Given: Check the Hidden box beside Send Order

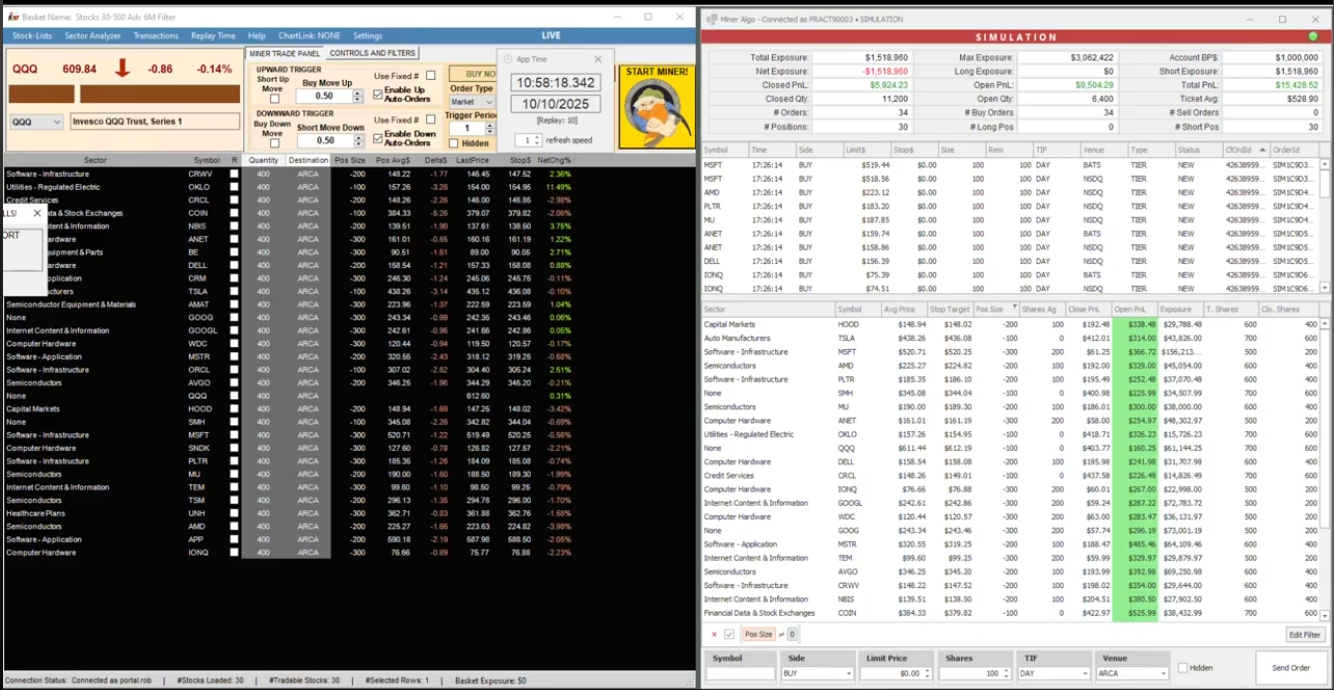Looking at the screenshot, I should coord(1183,668).
